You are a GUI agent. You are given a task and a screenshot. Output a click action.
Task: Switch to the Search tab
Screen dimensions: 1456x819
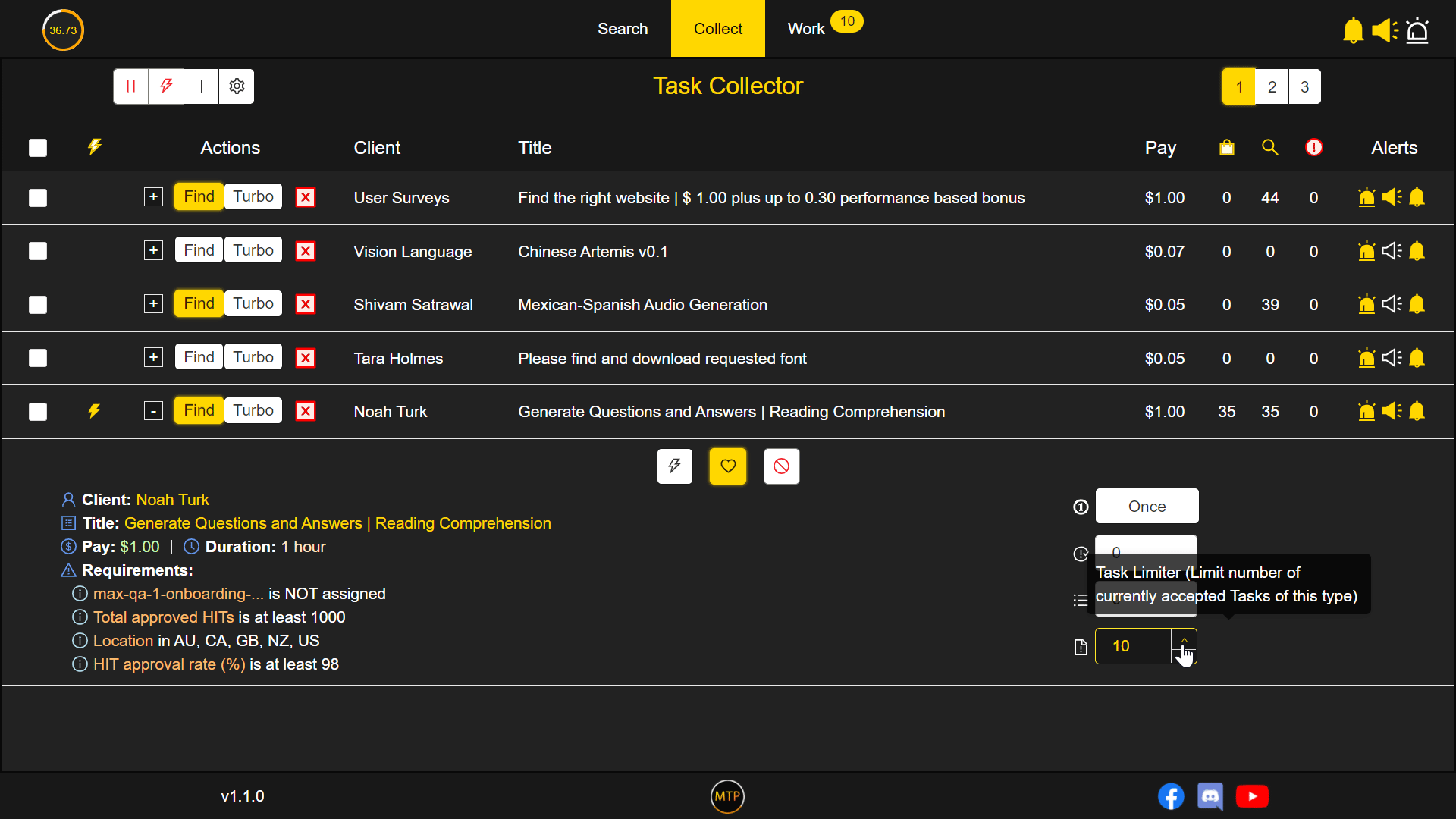click(x=623, y=29)
